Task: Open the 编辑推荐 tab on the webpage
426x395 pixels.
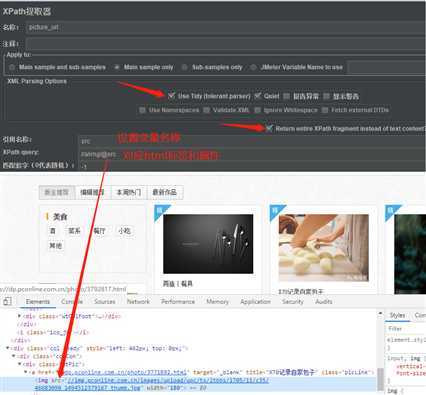Action: pos(92,192)
